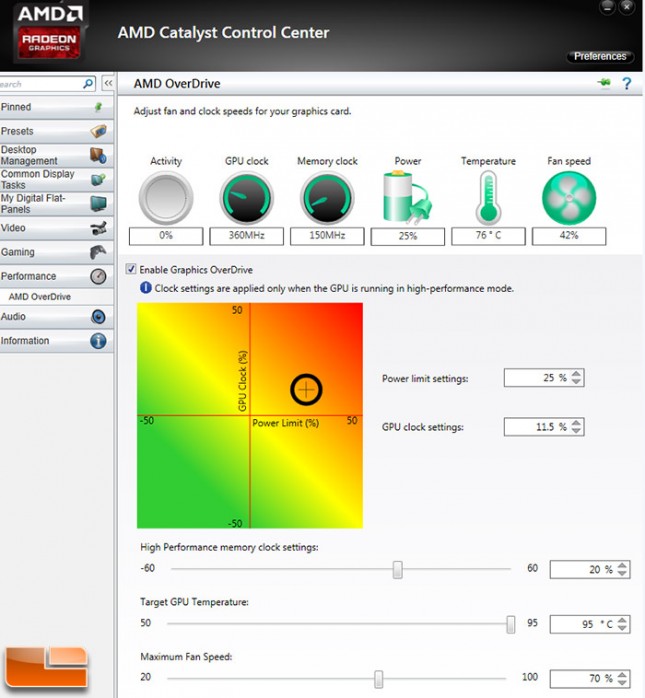
Task: Click the Memory clock gauge
Action: (x=327, y=198)
